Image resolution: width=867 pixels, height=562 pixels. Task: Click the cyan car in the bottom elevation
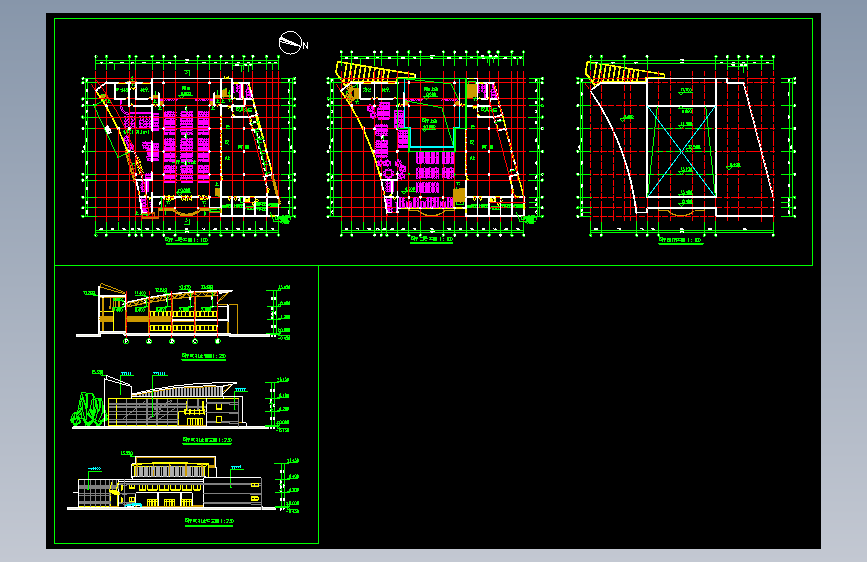point(132,504)
